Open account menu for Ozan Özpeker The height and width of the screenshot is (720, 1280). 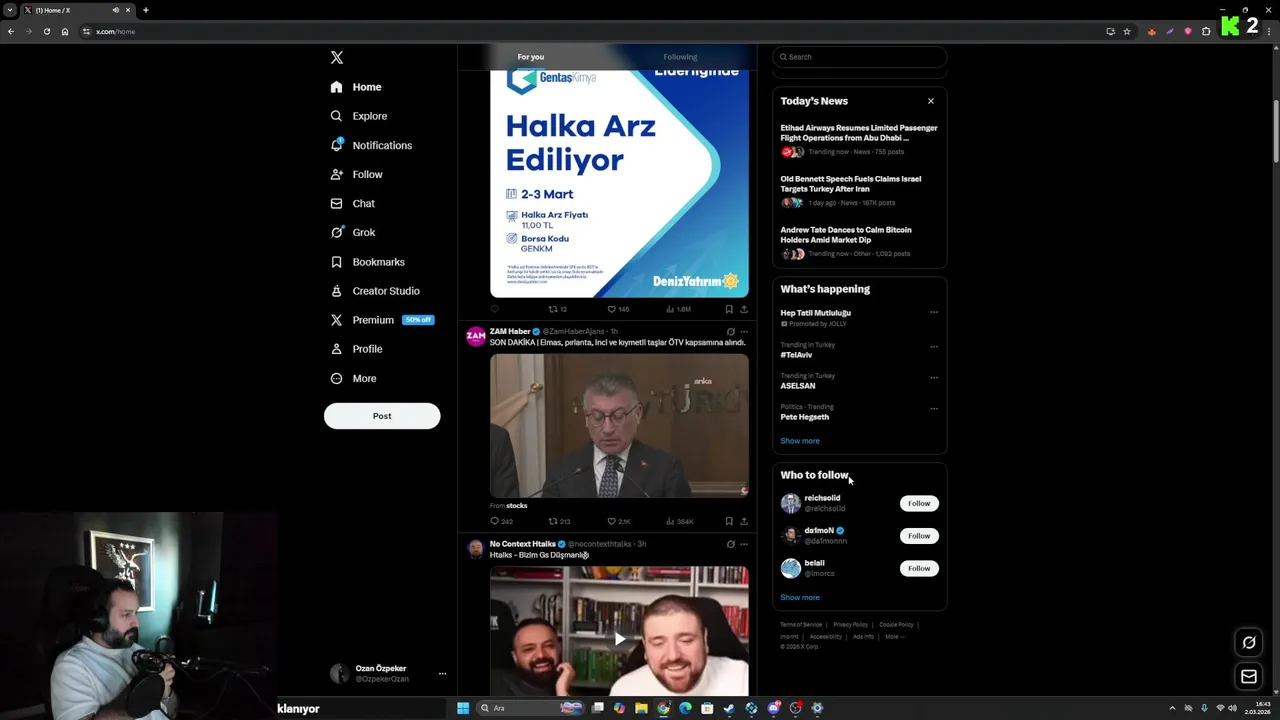click(x=442, y=674)
